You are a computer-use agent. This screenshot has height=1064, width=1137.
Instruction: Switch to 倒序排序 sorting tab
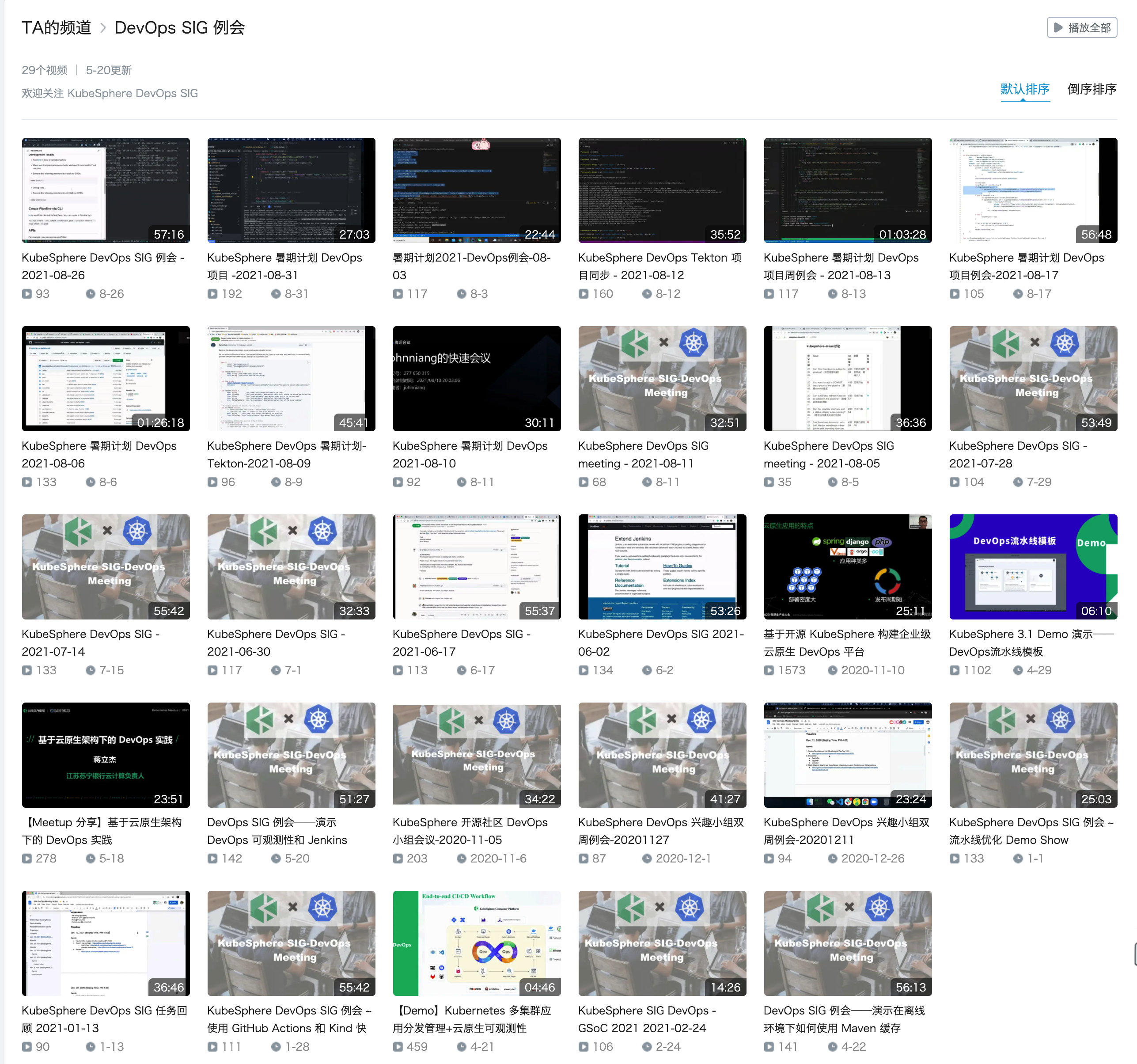[x=1092, y=89]
